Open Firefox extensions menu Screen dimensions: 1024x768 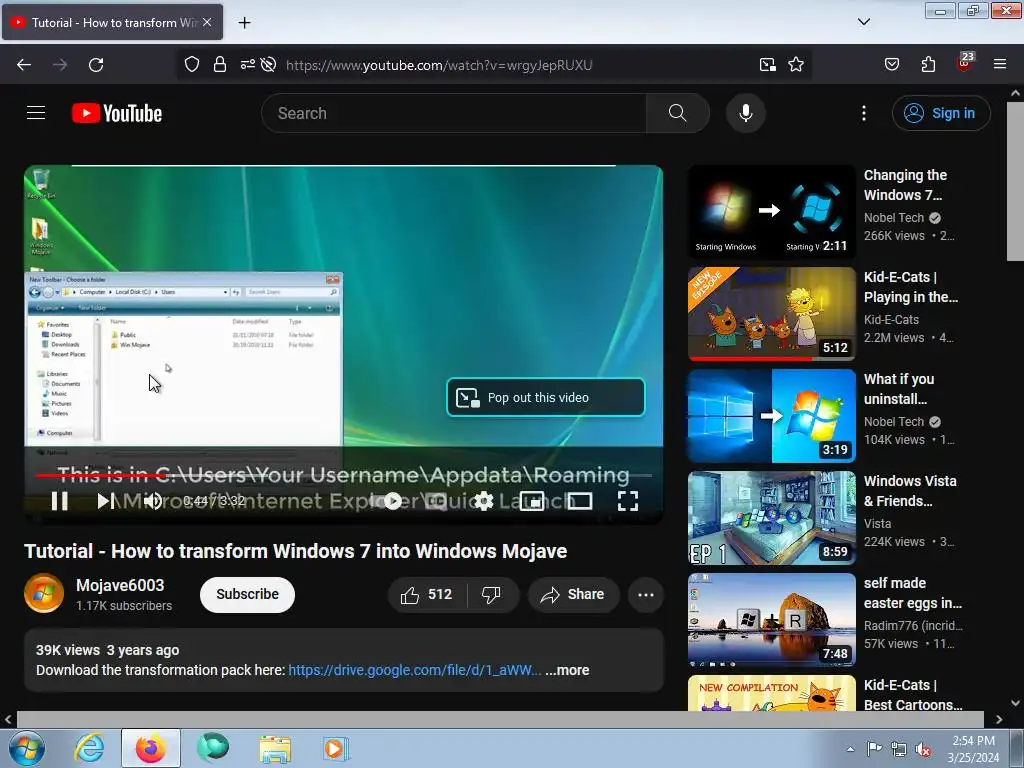point(928,65)
